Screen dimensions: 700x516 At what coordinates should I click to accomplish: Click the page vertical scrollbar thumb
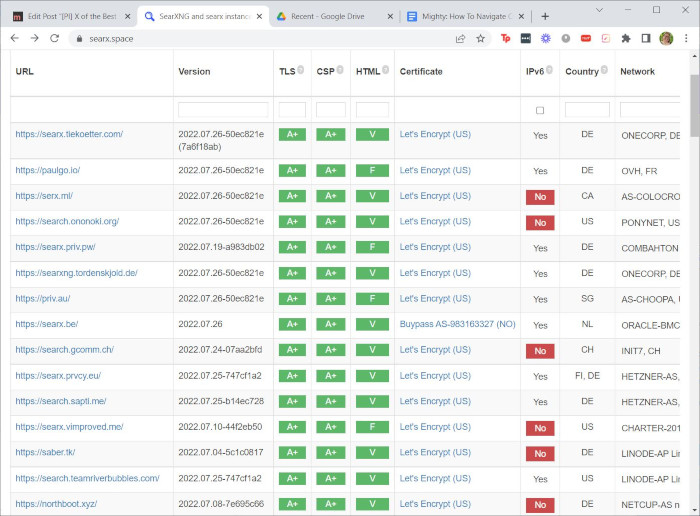coord(694,106)
